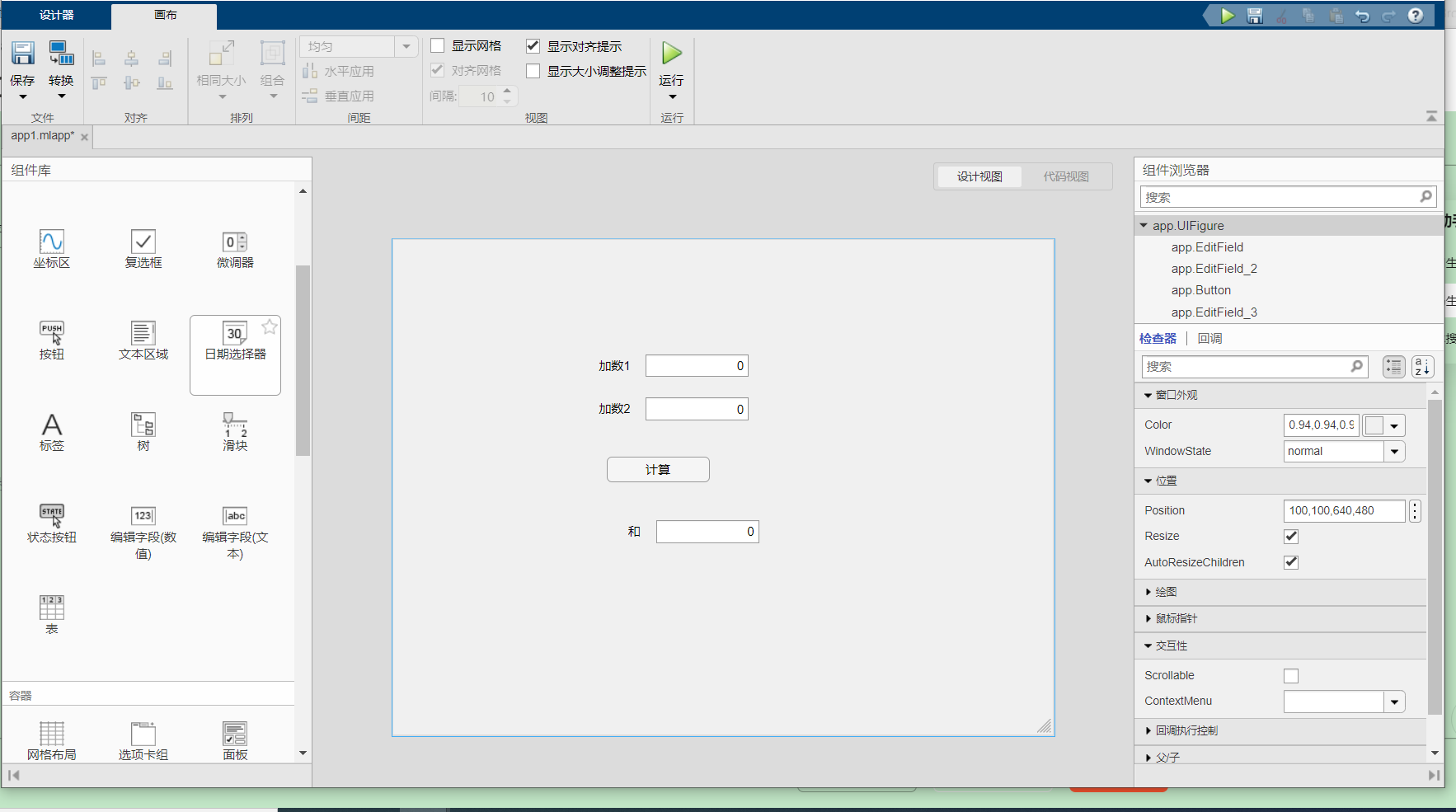Select the Grid Layout (网格布局) container

click(51, 740)
